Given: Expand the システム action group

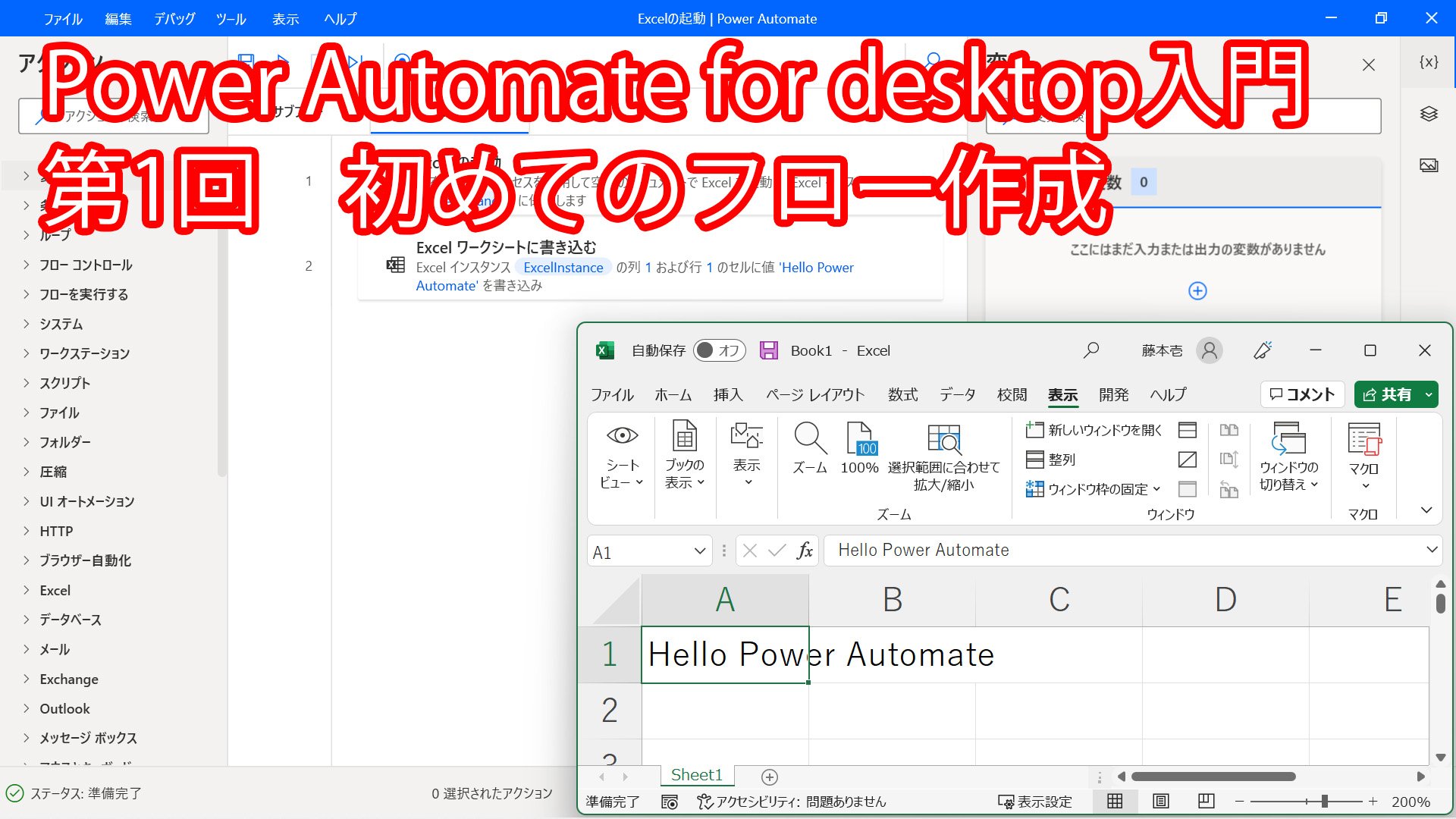Looking at the screenshot, I should click(27, 324).
